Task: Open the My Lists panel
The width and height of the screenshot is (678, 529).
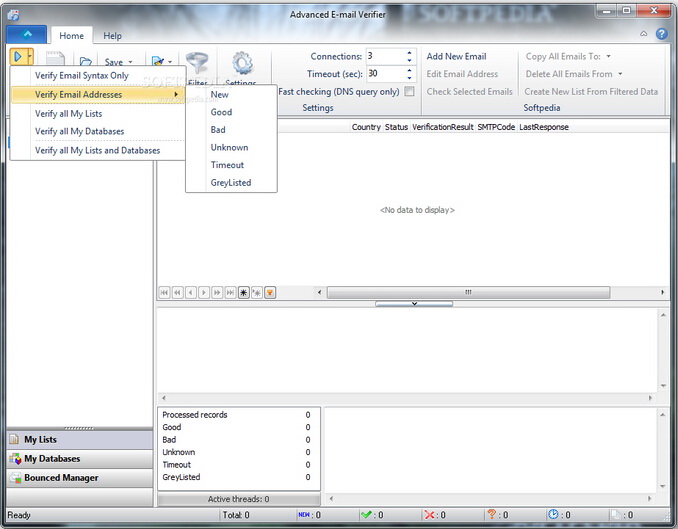Action: 80,439
